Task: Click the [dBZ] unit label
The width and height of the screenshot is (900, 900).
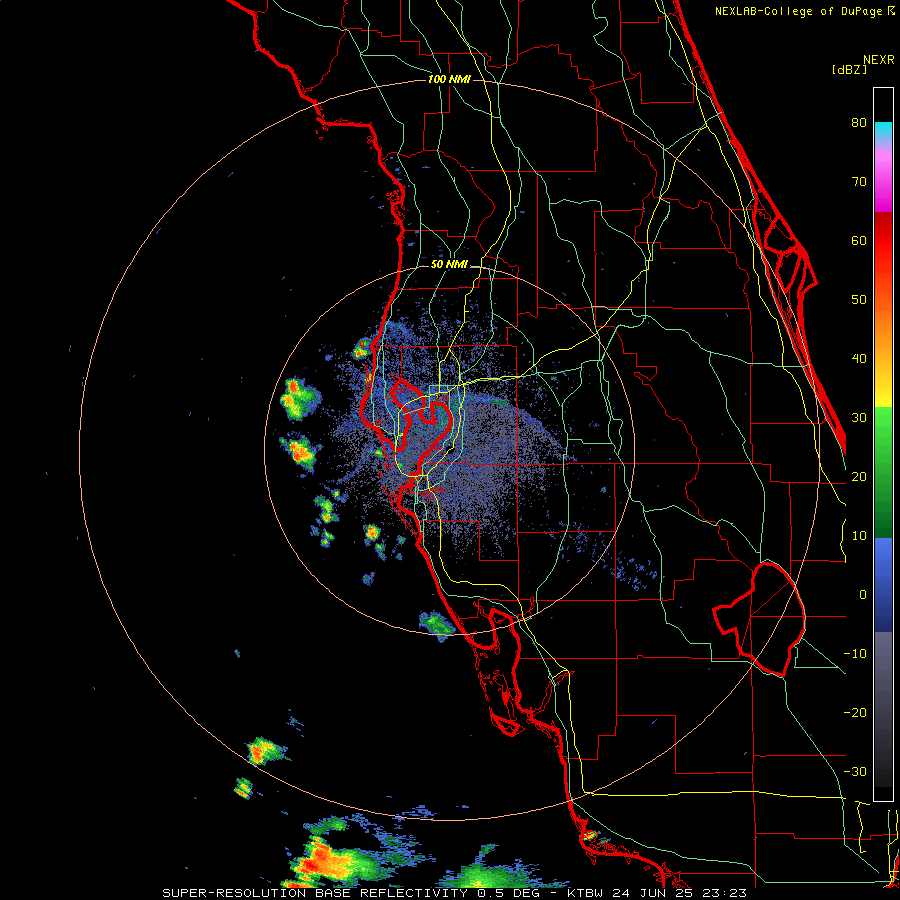Action: click(849, 70)
